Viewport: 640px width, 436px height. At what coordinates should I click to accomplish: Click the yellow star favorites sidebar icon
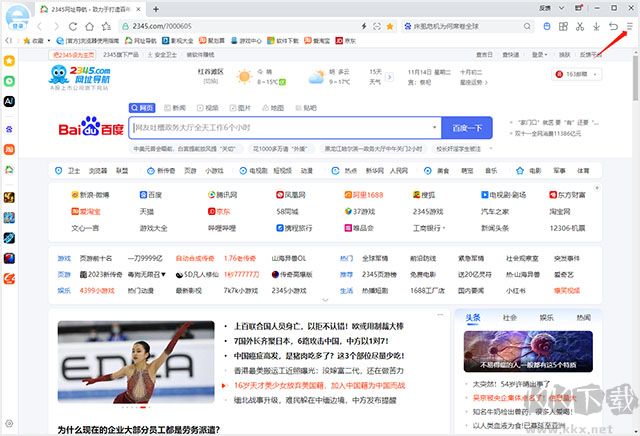point(9,61)
